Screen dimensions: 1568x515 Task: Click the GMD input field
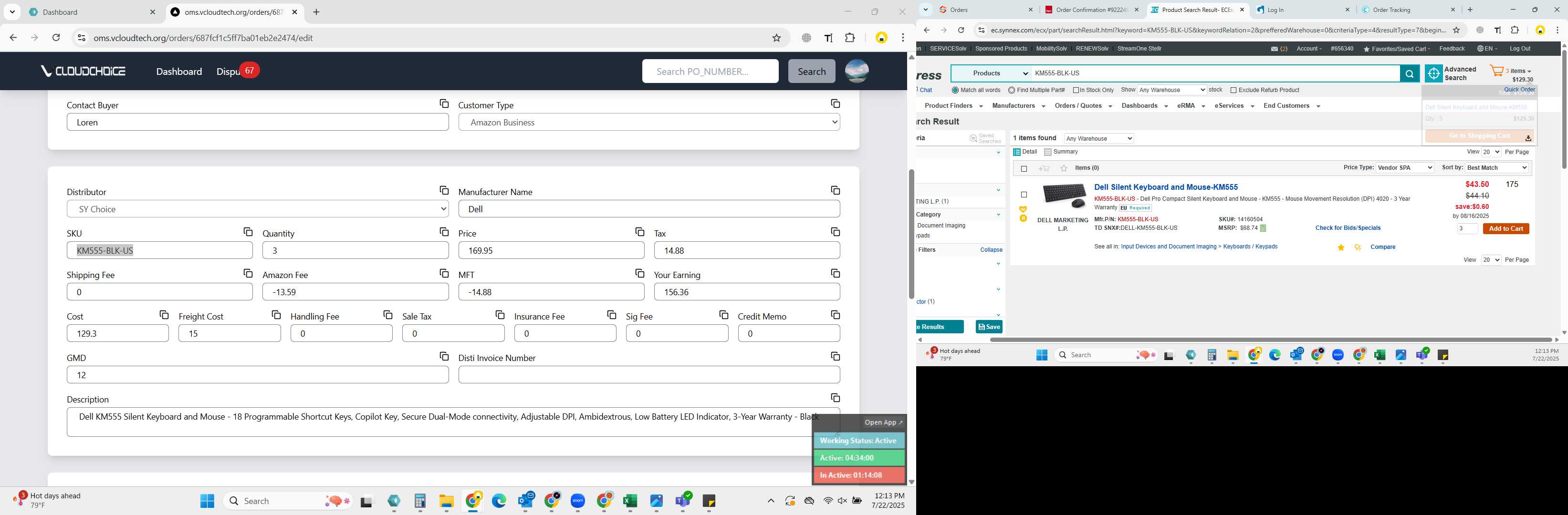click(x=258, y=374)
